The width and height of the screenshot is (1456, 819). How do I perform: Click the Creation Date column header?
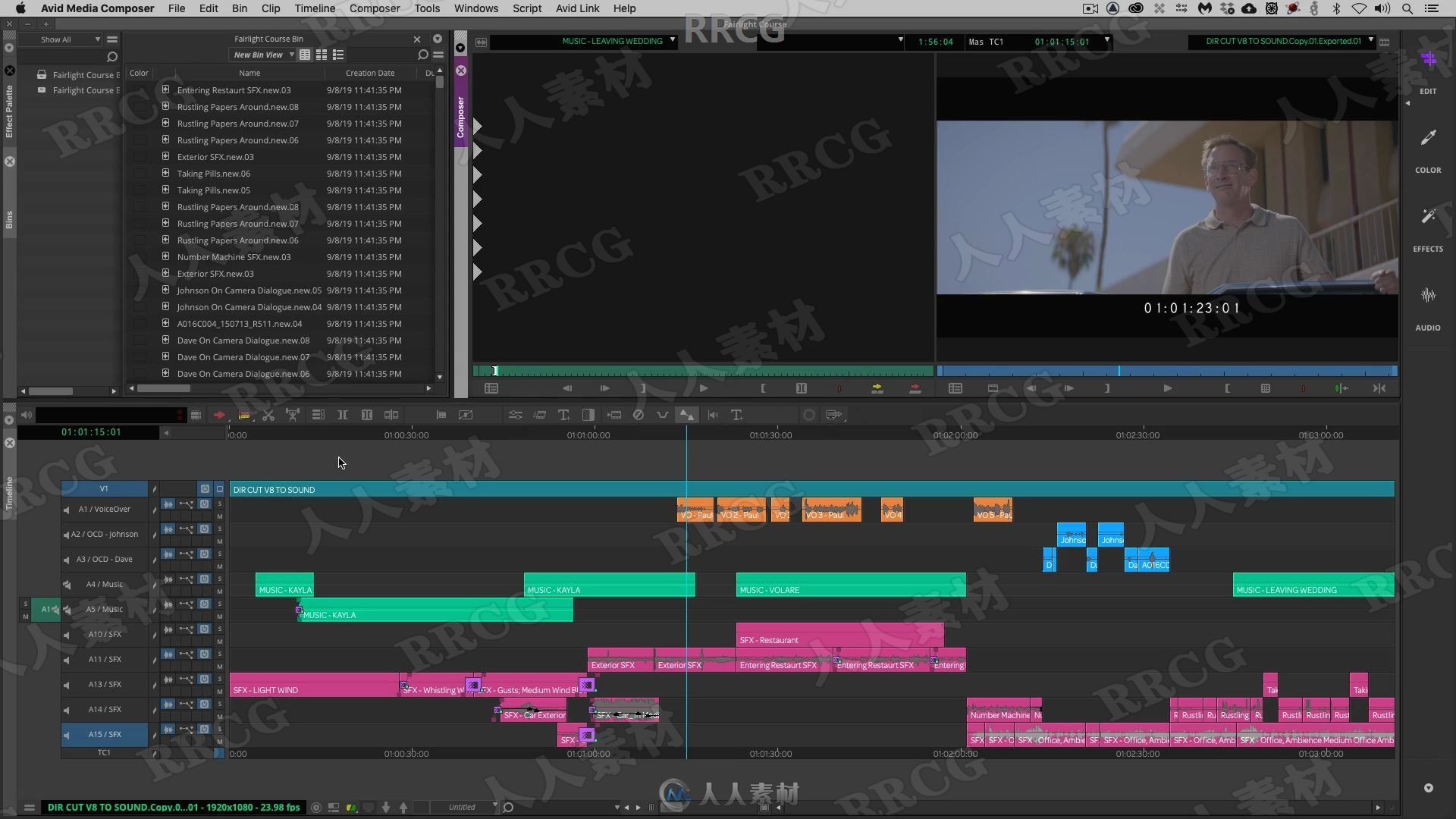pyautogui.click(x=370, y=73)
